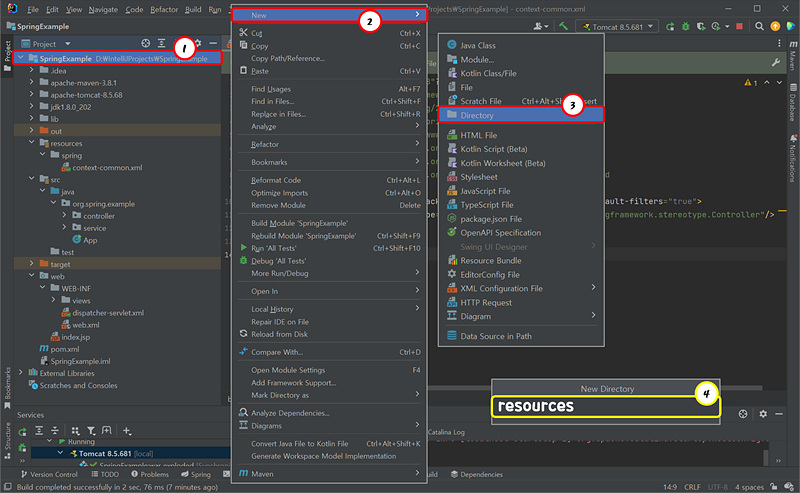Click Expand All icon in Services toolbar
800x493 pixels.
(x=39, y=431)
